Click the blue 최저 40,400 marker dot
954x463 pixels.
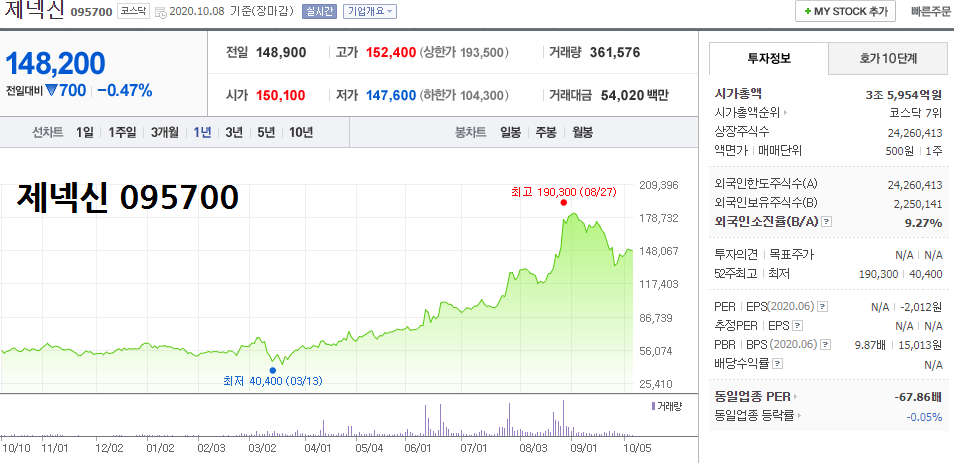(x=272, y=370)
